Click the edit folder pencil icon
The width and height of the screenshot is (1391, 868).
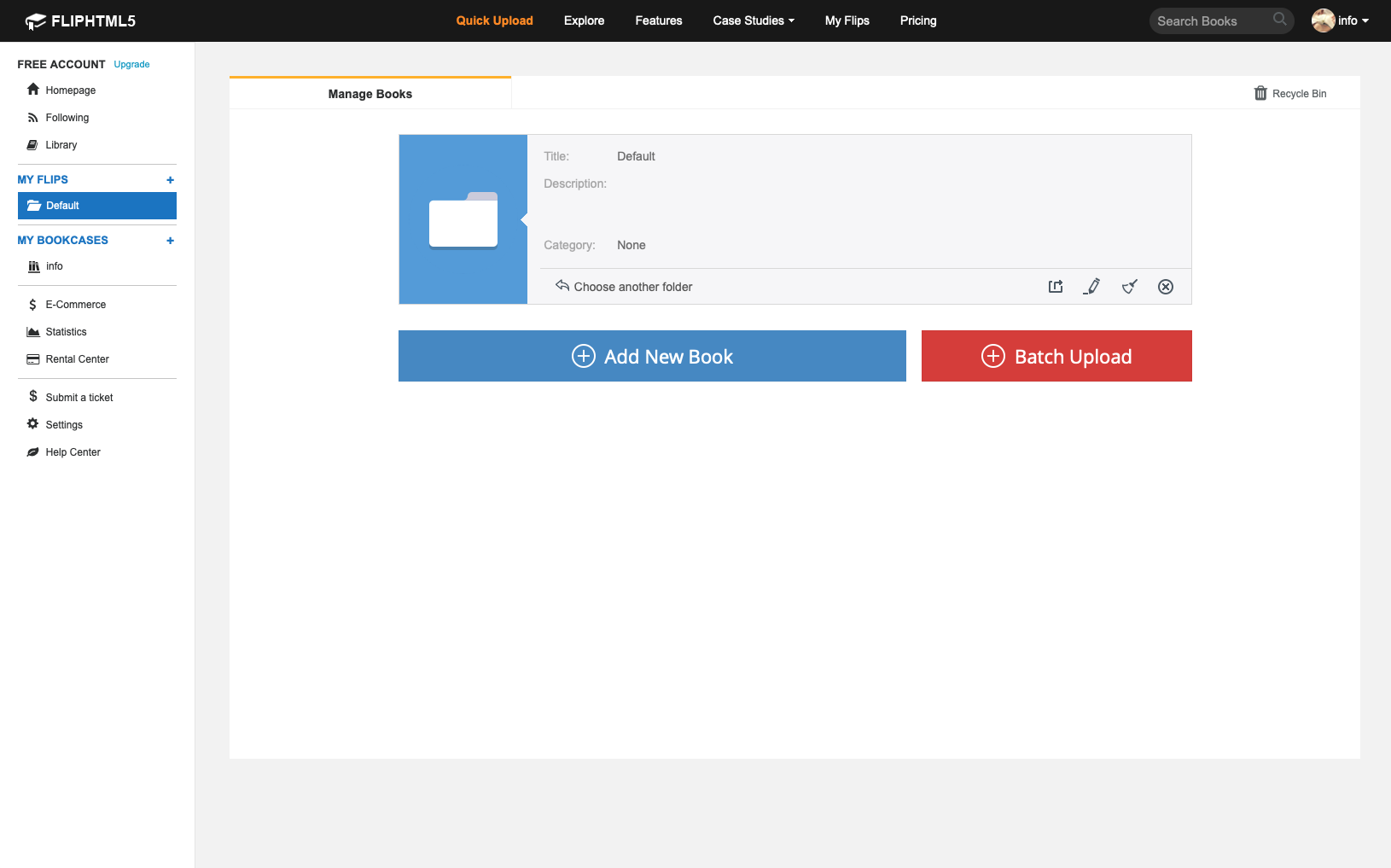pyautogui.click(x=1091, y=287)
